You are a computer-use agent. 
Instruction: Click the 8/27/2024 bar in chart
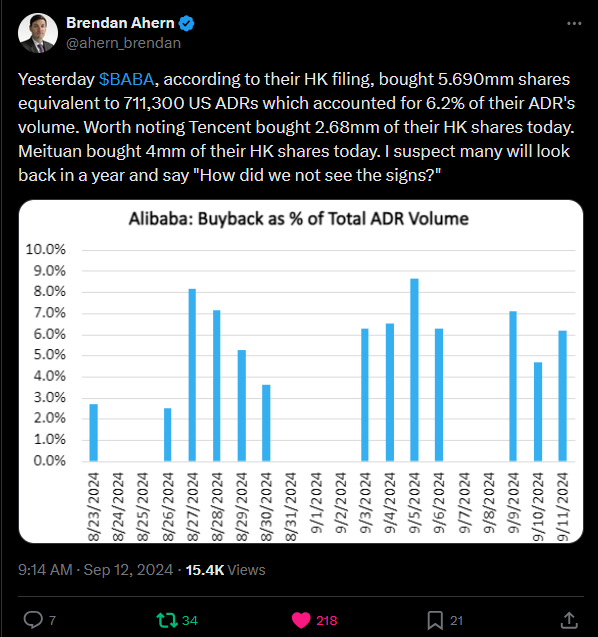[192, 375]
